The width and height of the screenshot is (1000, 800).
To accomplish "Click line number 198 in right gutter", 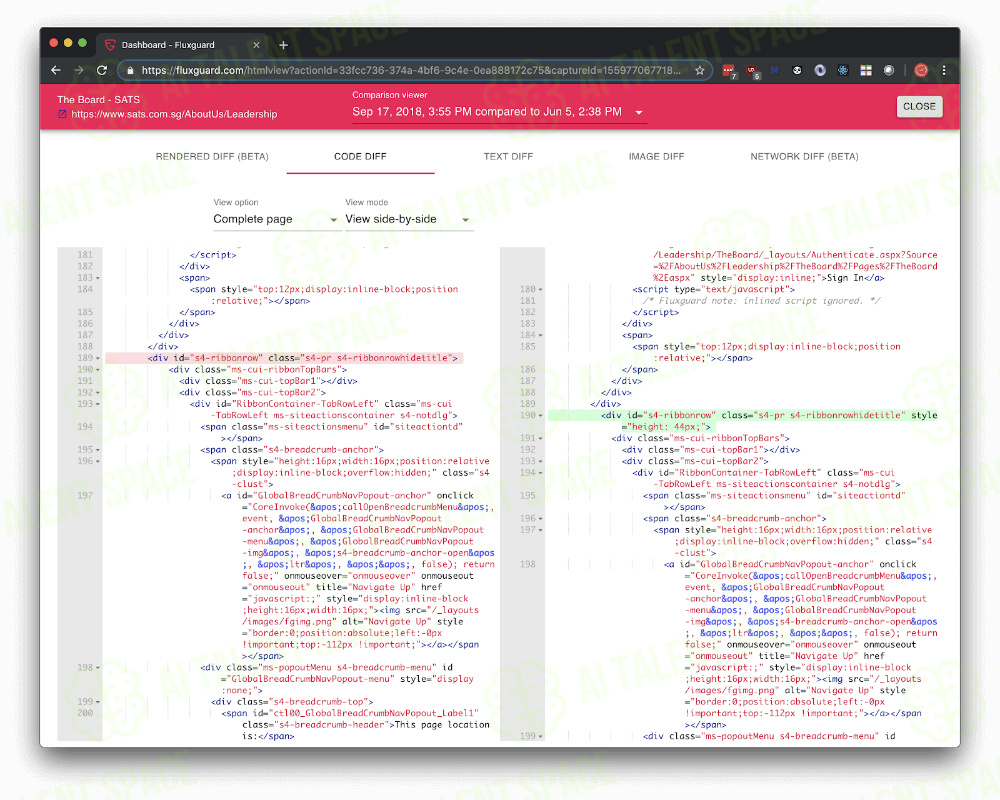I will 527,565.
